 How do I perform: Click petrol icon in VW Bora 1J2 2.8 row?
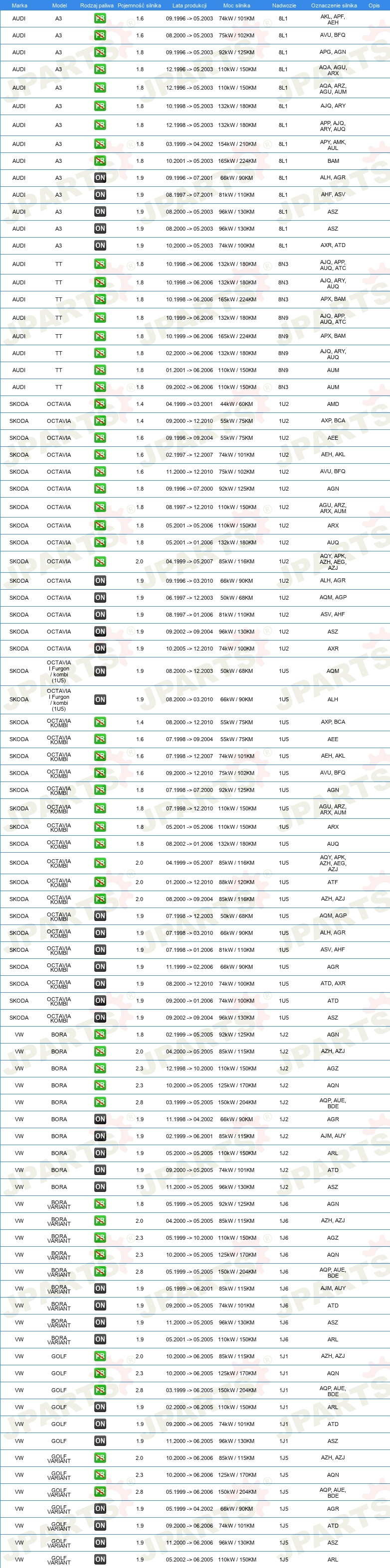100,1102
